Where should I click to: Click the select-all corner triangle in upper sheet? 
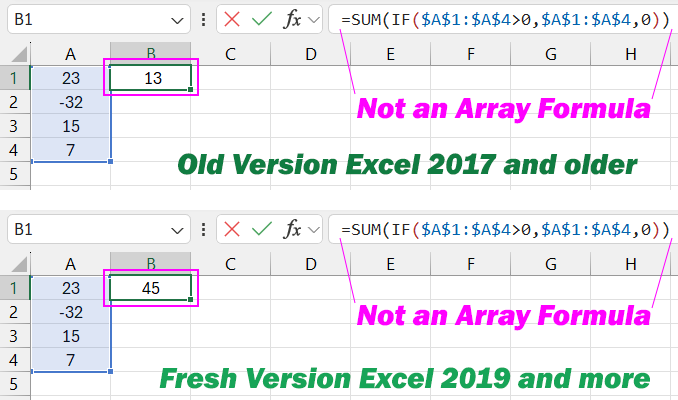(18, 52)
